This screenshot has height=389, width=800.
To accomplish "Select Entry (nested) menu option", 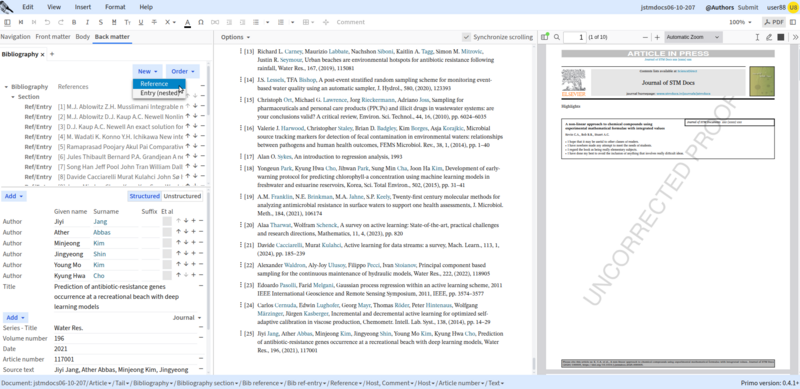I will 159,93.
